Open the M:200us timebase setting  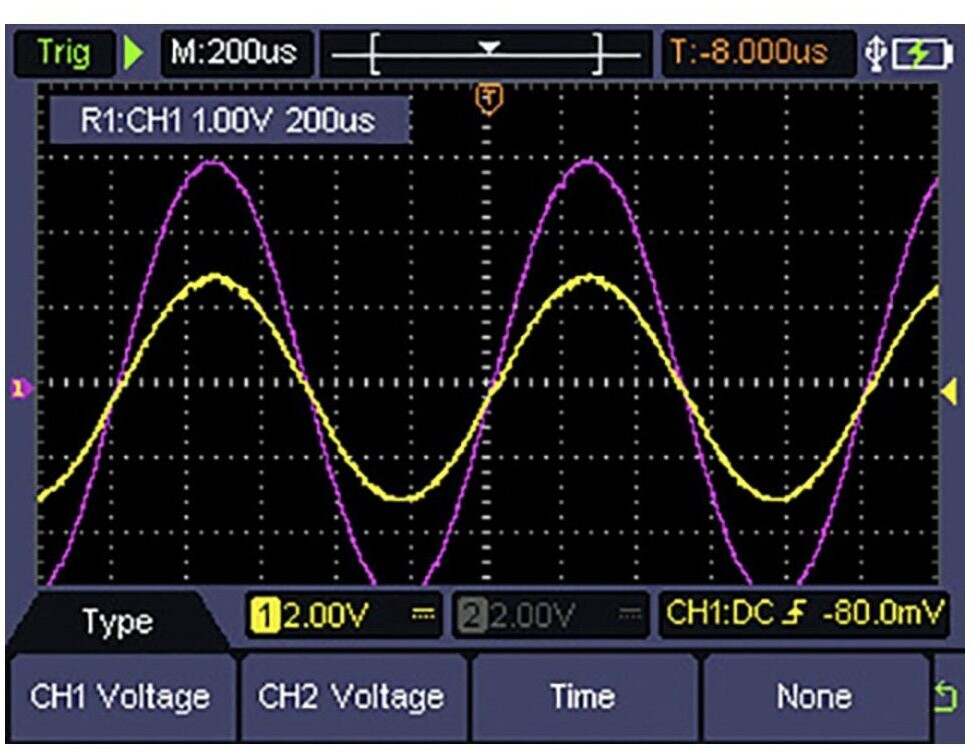tap(233, 52)
